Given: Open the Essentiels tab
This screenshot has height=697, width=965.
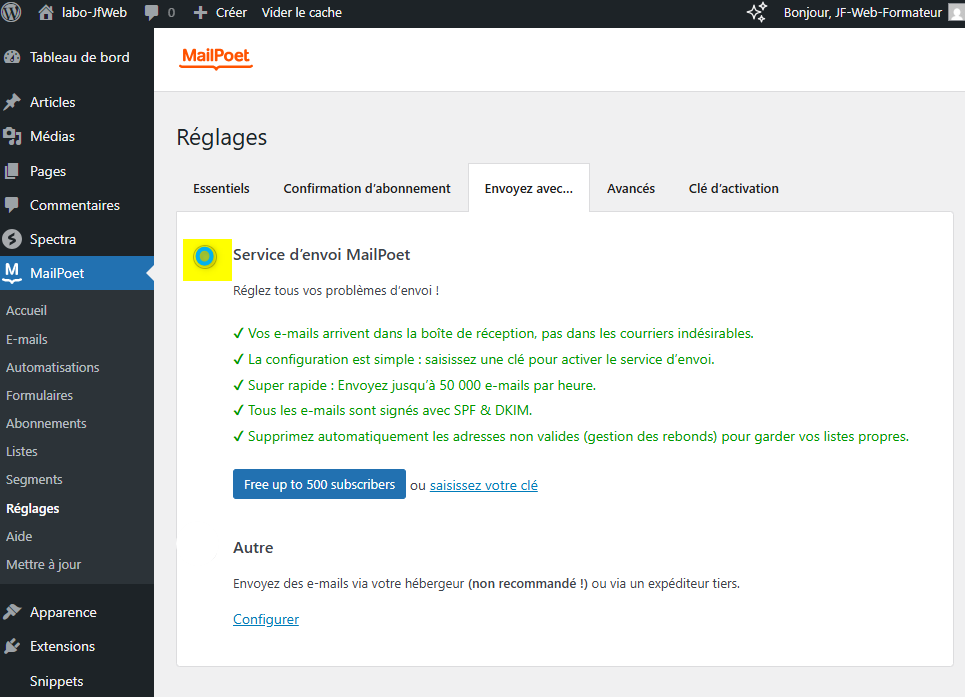Looking at the screenshot, I should coord(222,188).
